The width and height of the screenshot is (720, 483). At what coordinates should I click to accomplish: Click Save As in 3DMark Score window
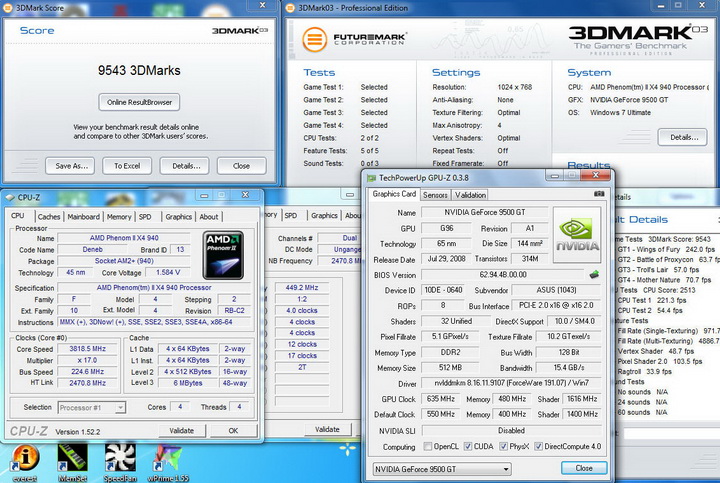(70, 166)
